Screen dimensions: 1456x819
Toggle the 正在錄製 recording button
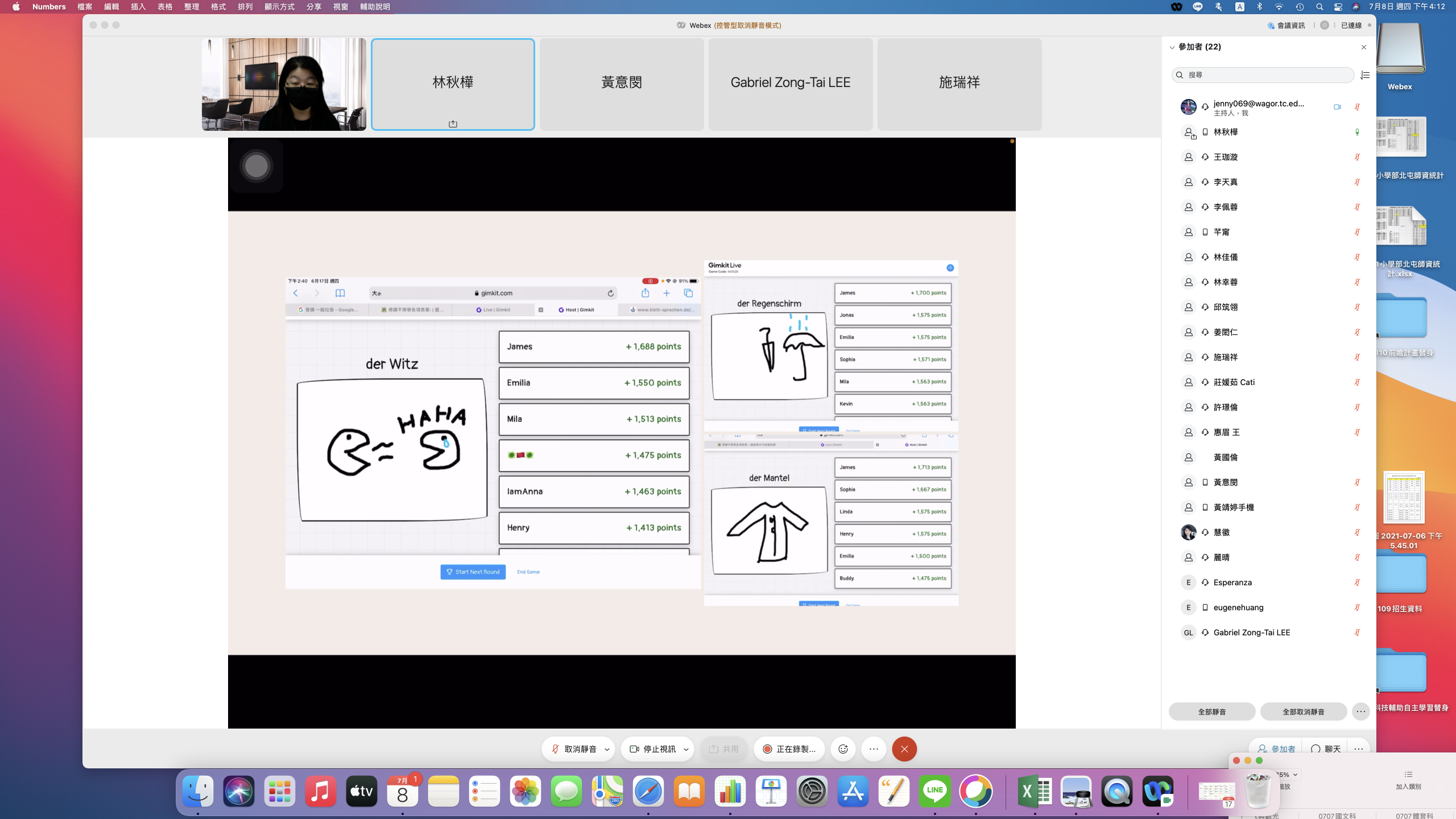[789, 749]
